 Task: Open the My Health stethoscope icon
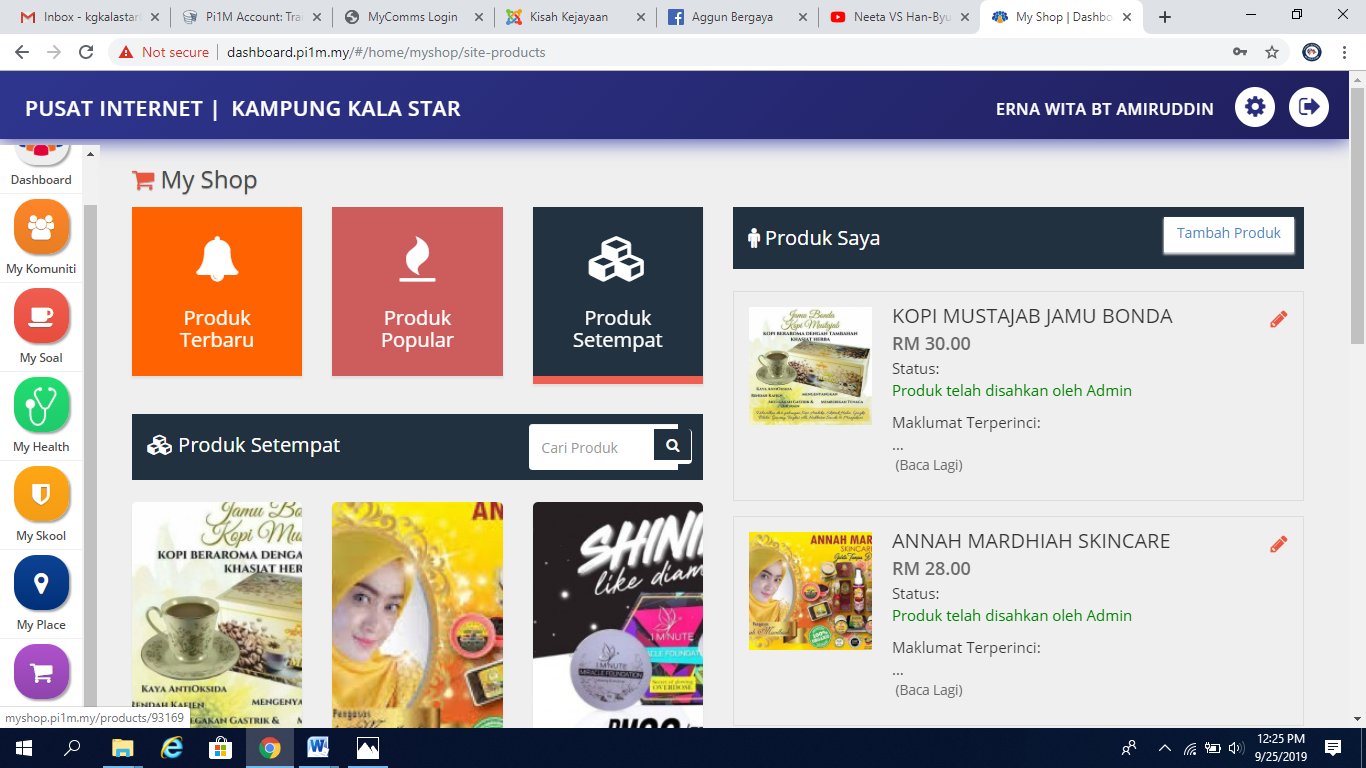pos(41,406)
